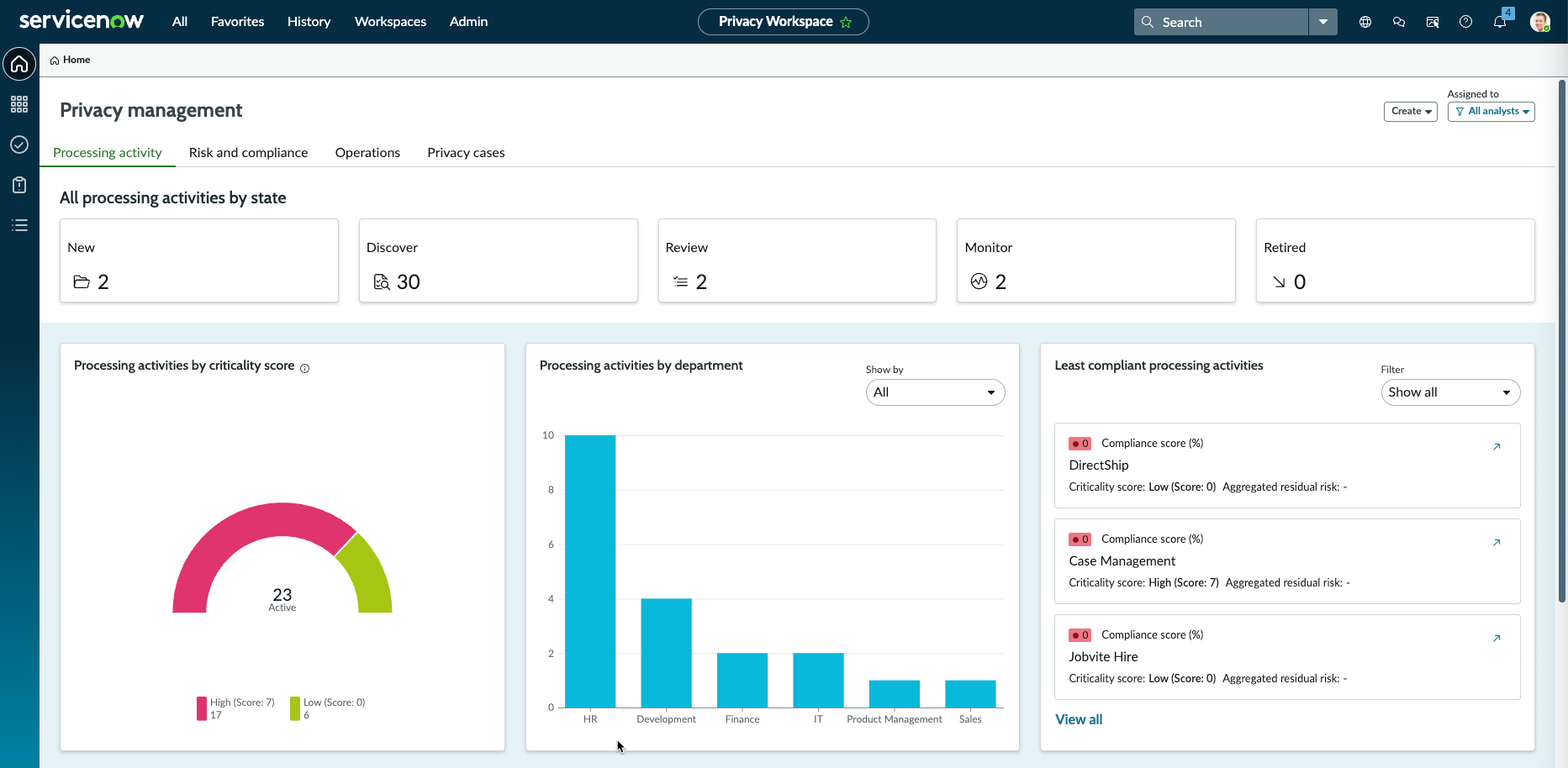Click the Discover card search-document icon
The height and width of the screenshot is (768, 1568).
click(x=382, y=282)
